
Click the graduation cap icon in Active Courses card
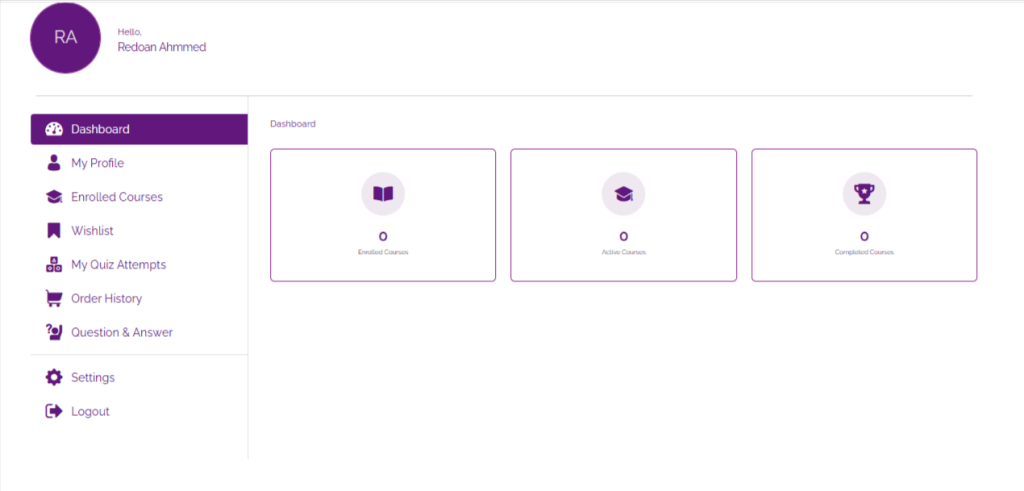623,194
